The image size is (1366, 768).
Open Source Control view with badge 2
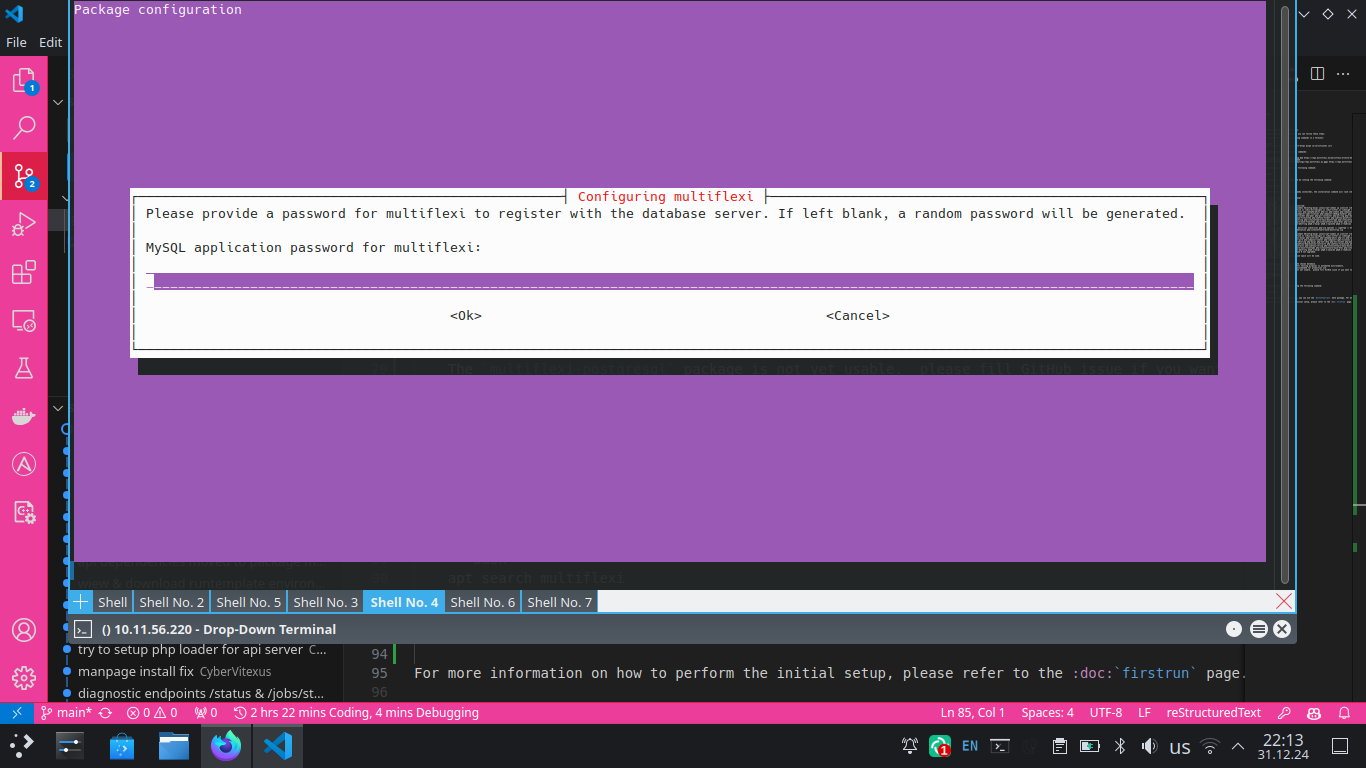(x=24, y=177)
